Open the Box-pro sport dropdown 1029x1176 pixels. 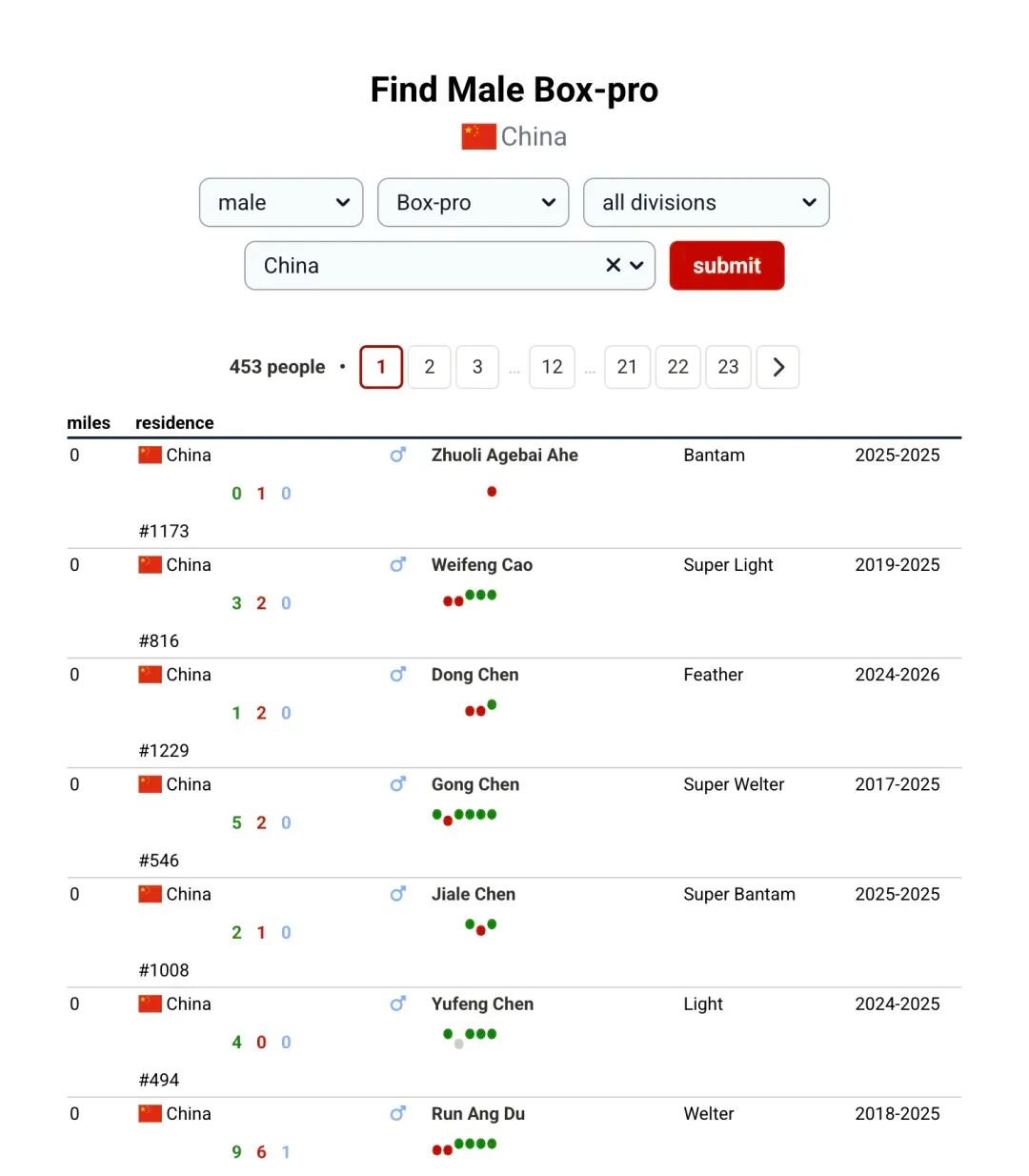(x=473, y=202)
